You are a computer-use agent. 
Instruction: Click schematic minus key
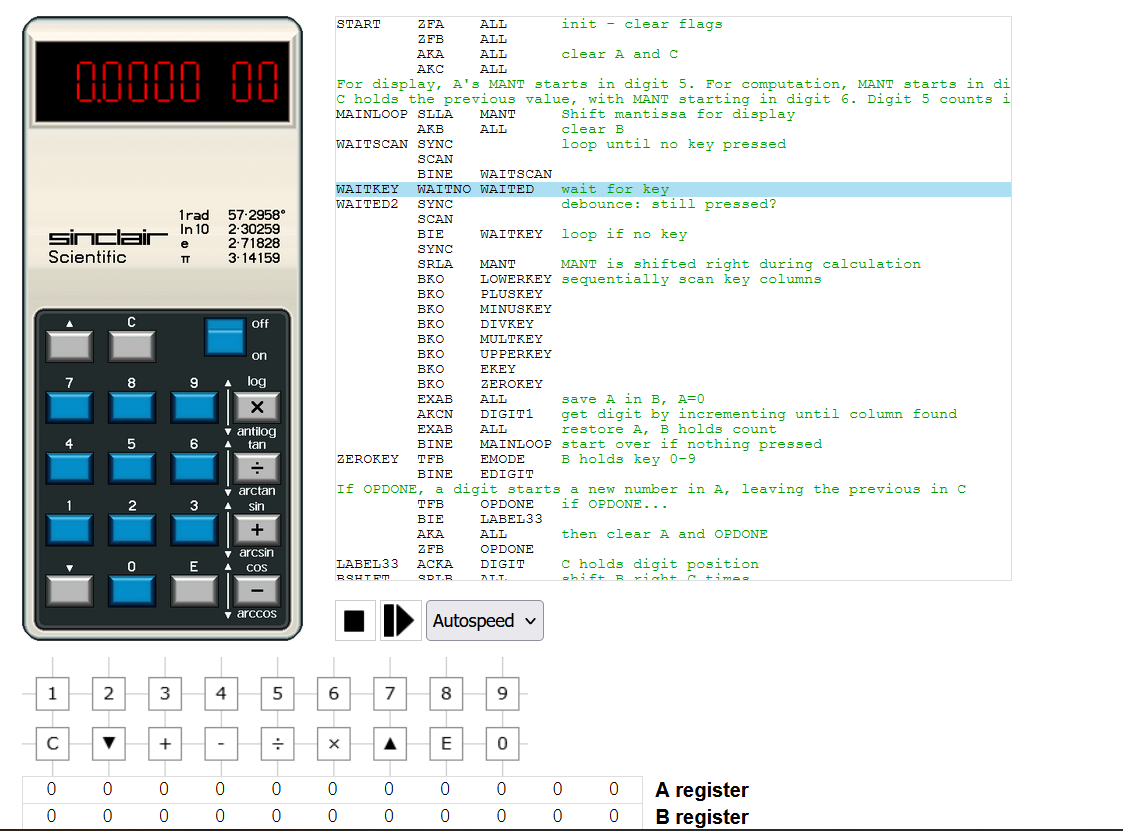coord(221,744)
